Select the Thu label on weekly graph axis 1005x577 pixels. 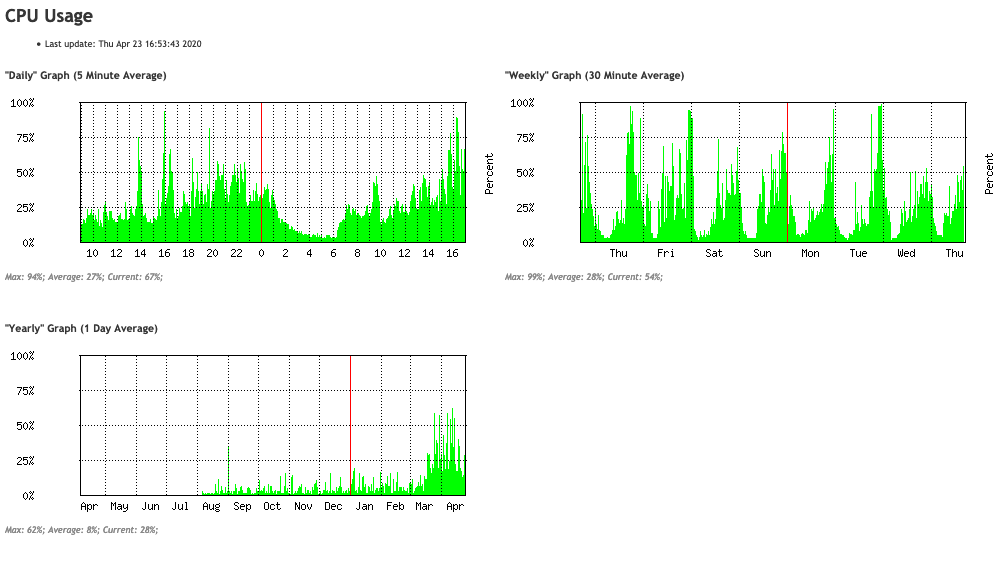(618, 253)
